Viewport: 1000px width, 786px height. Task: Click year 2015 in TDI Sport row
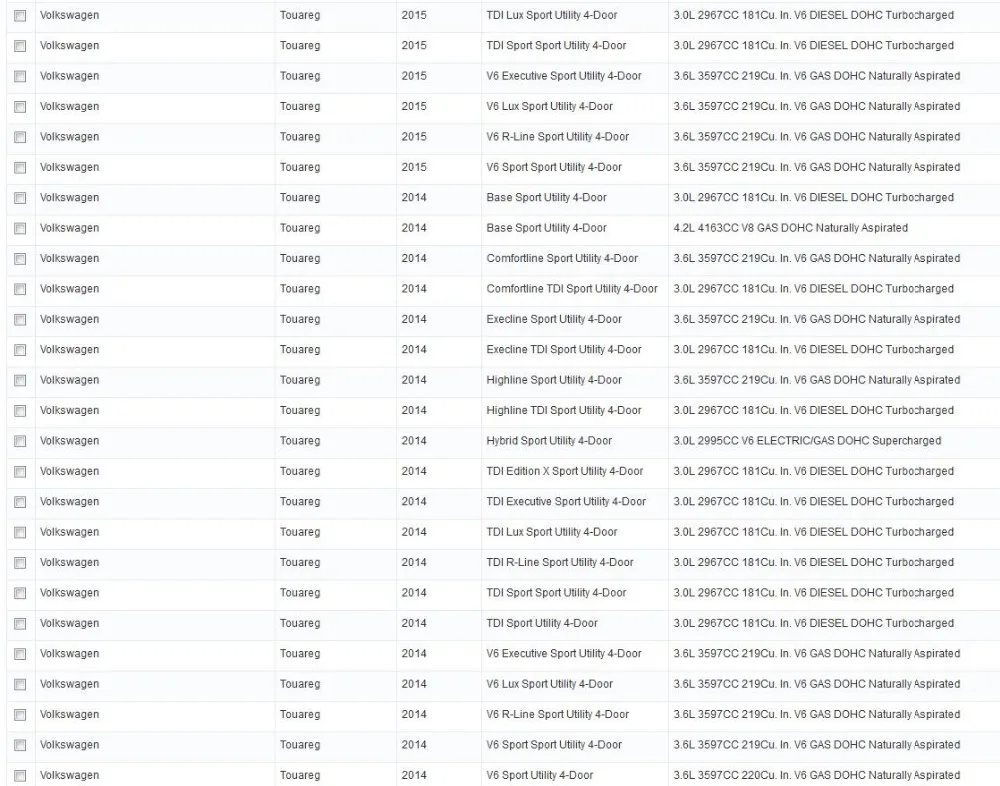(414, 46)
